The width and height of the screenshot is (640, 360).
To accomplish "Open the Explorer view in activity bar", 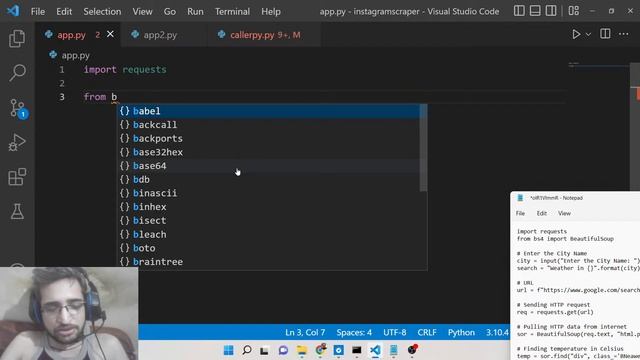I will point(17,38).
